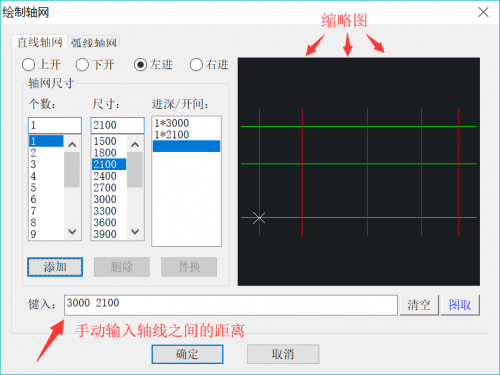Click the disabled 替换 button

[189, 267]
